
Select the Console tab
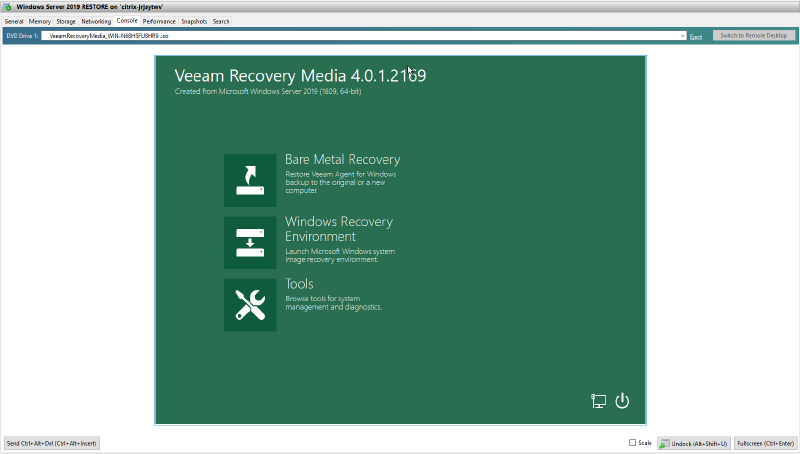coord(127,21)
